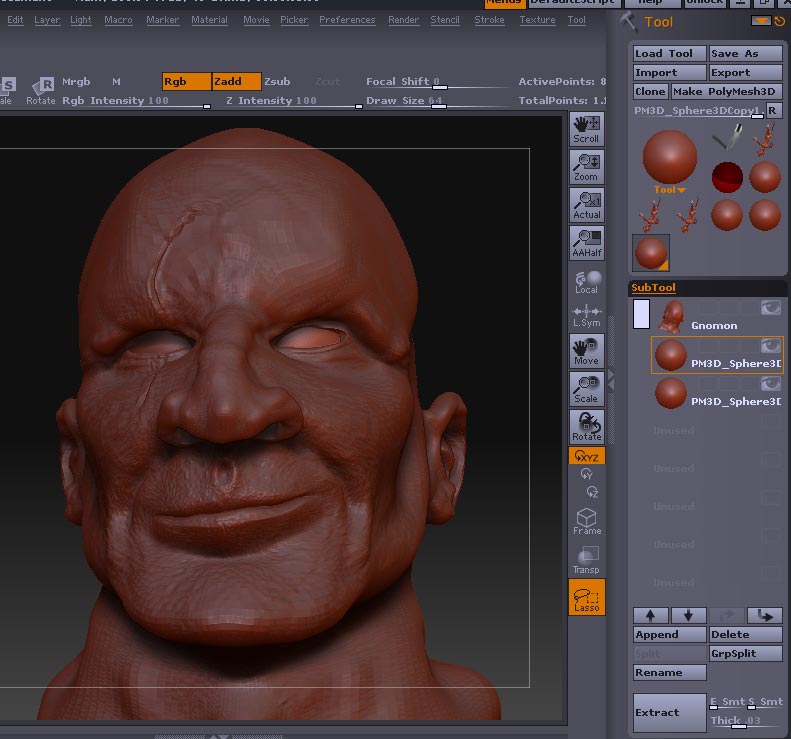Switch to Zsub sculpt mode
This screenshot has width=791, height=739.
pyautogui.click(x=277, y=81)
